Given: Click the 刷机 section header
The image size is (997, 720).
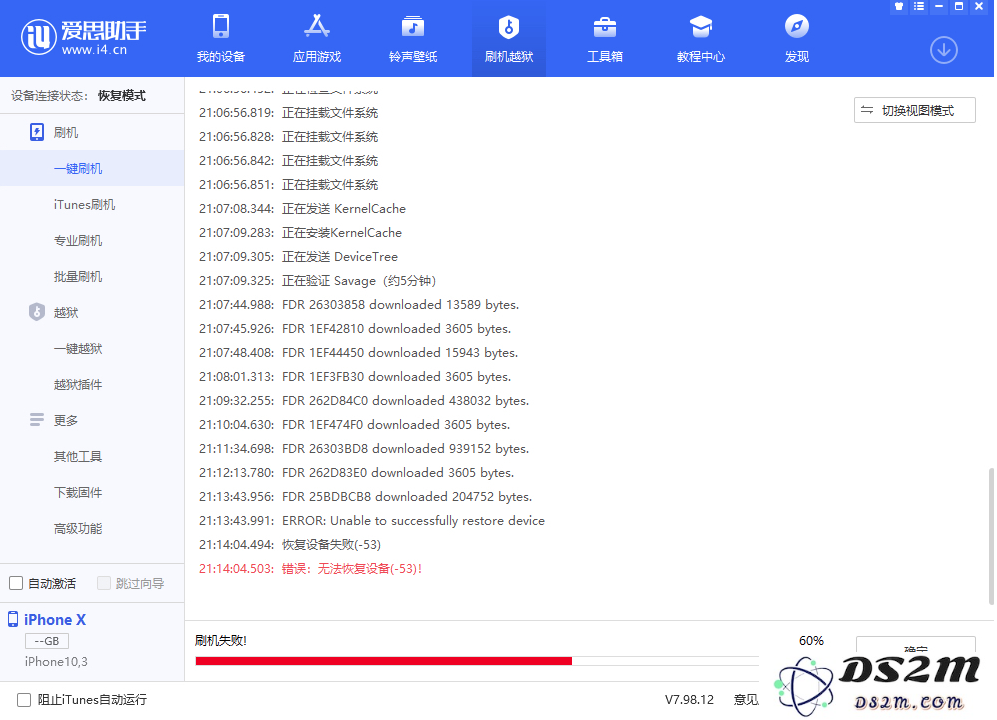Looking at the screenshot, I should [x=65, y=132].
